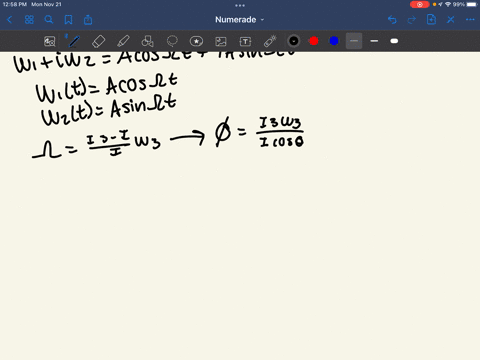Tap the Wi-Fi status icon
The image size is (480, 360).
[448, 4]
